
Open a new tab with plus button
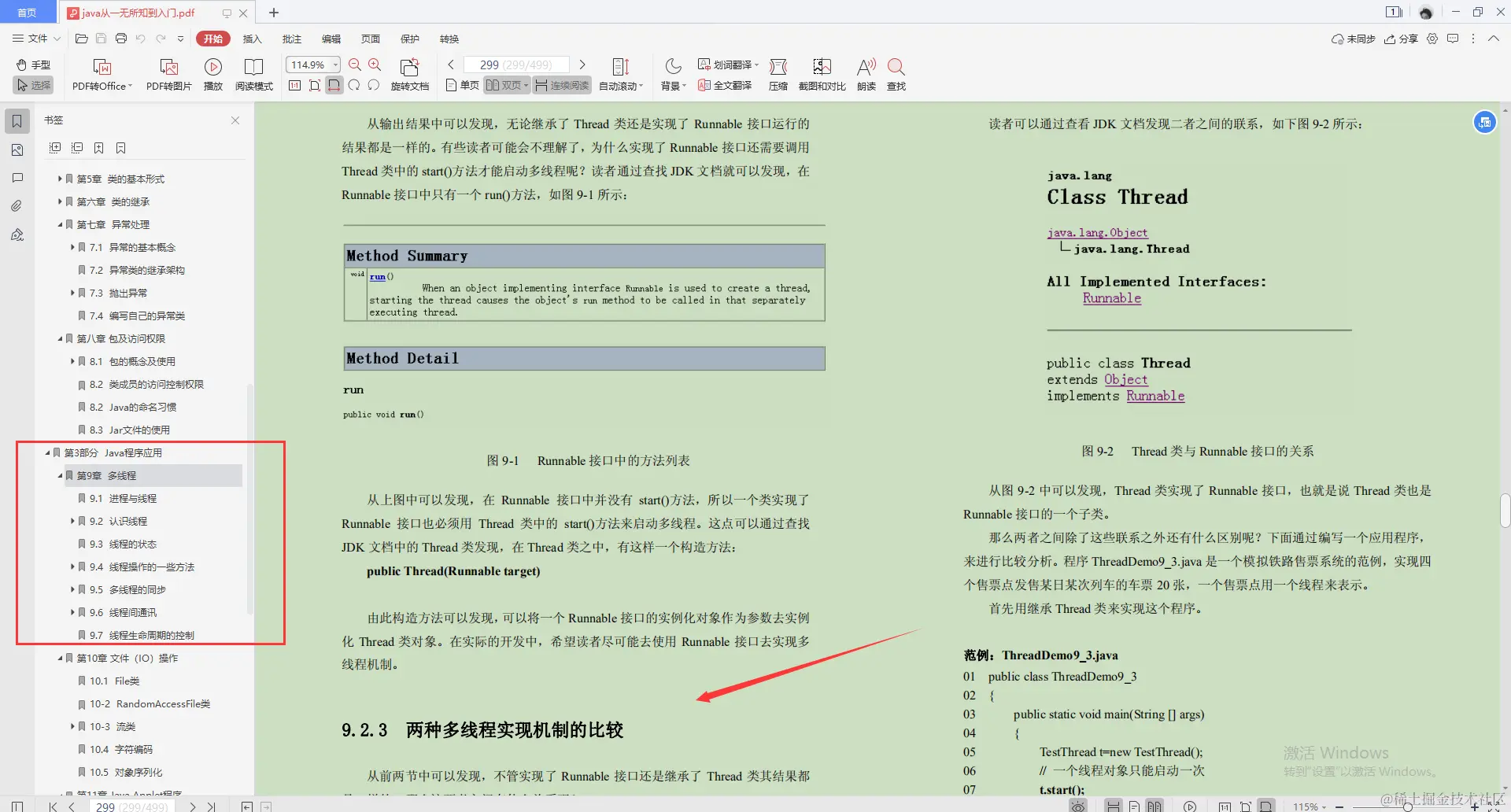click(274, 13)
